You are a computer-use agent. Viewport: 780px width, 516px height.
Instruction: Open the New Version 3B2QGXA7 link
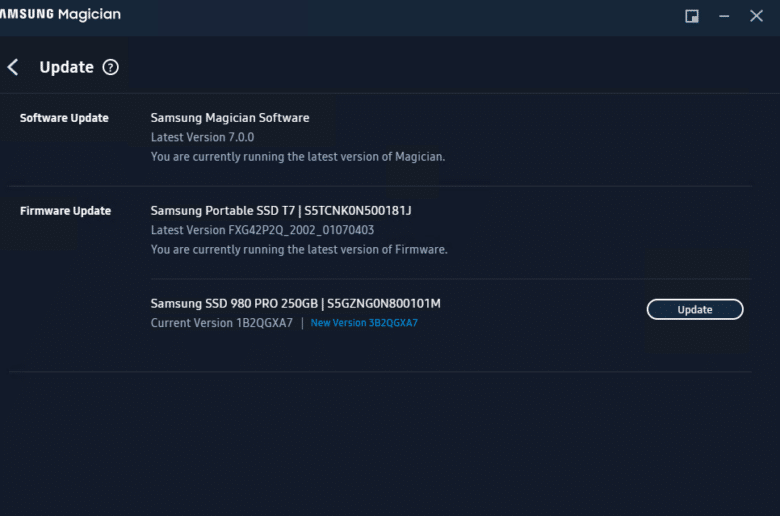click(364, 323)
